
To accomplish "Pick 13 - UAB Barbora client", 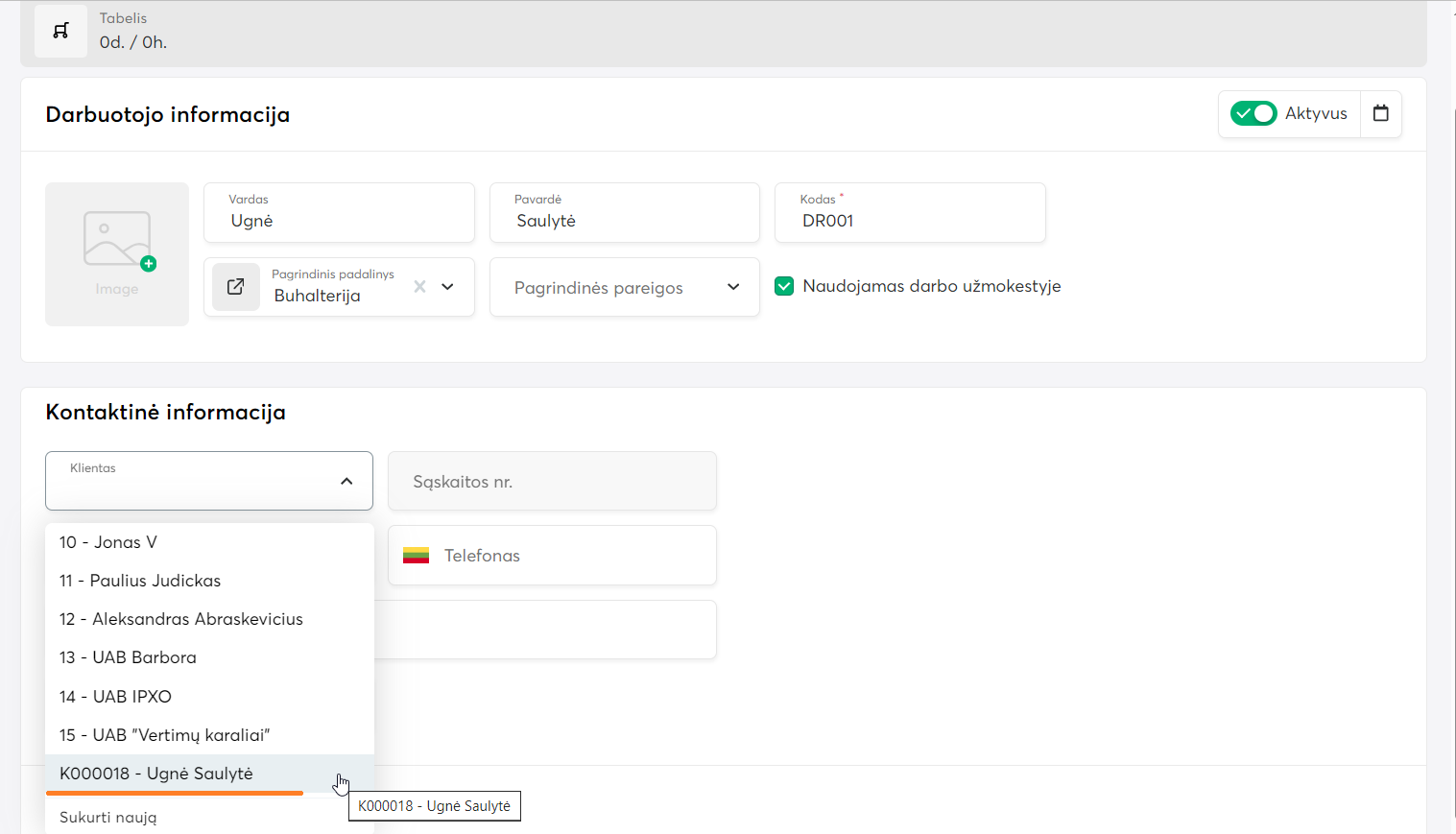I will (128, 657).
